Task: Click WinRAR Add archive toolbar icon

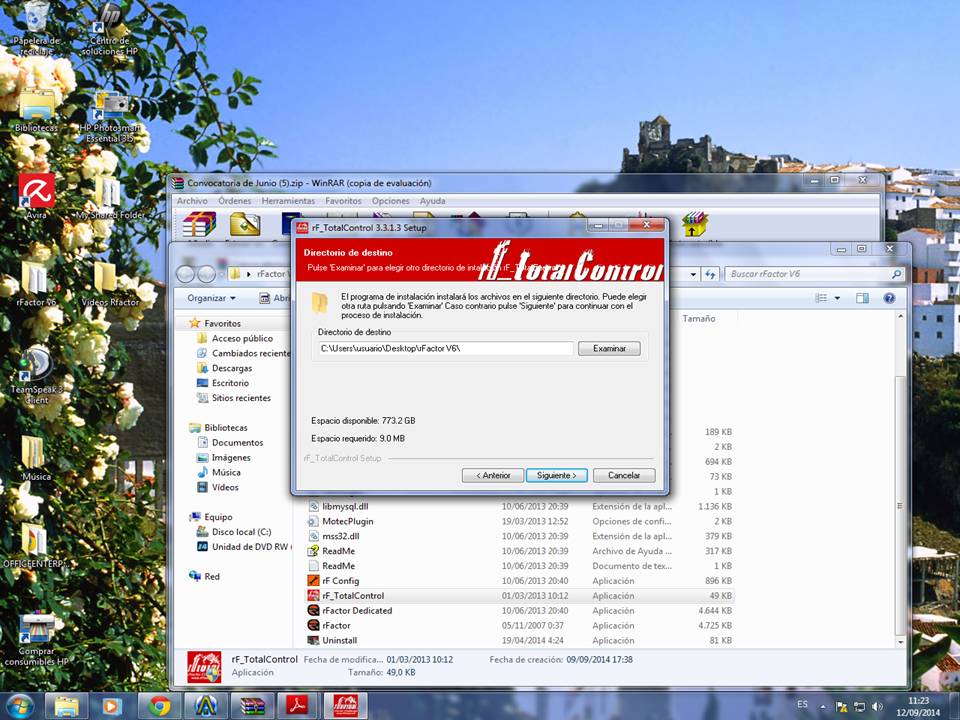Action: coord(200,225)
